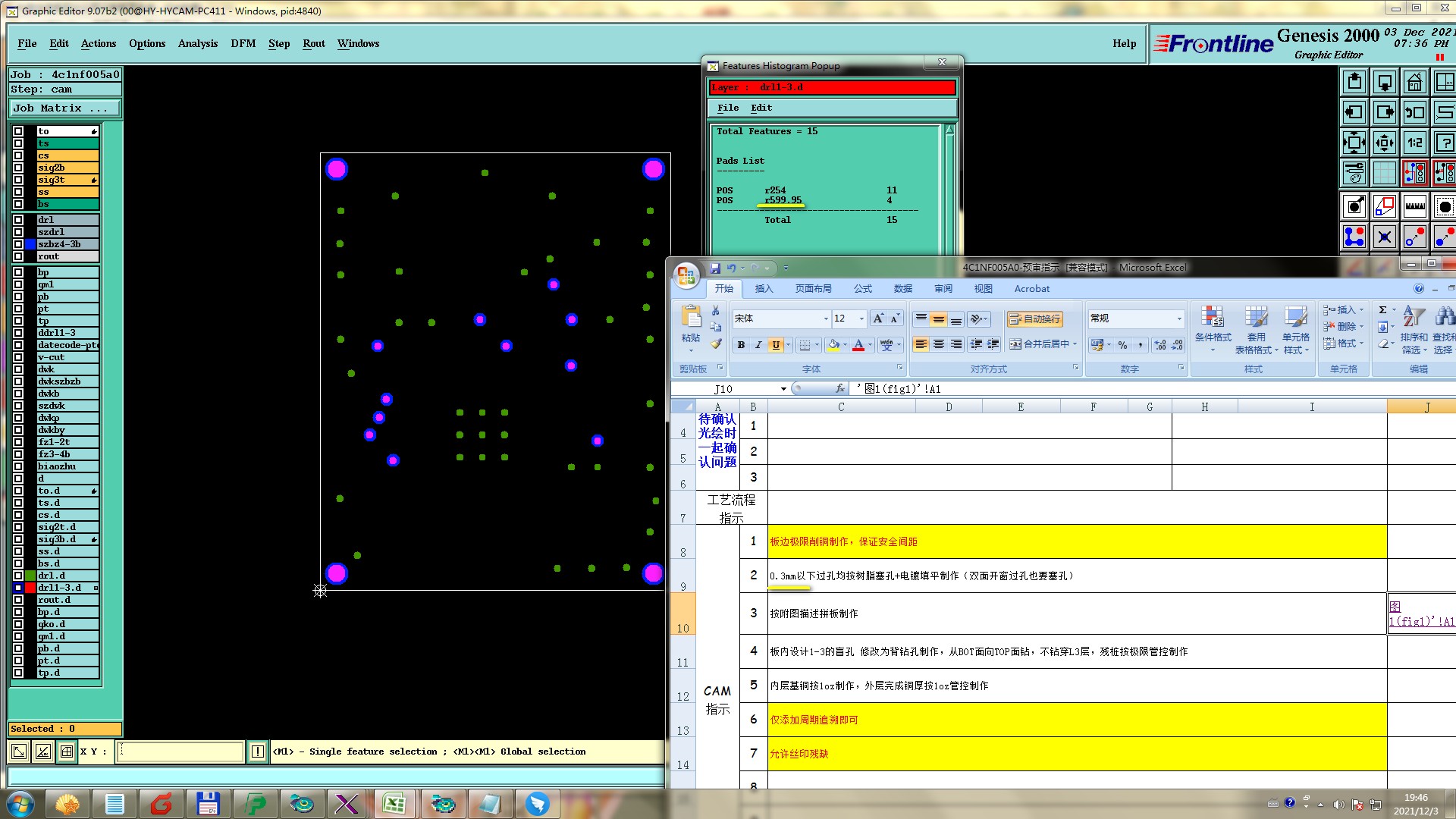Toggle the checkbox for layer rout.d
This screenshot has height=819, width=1456.
(18, 600)
